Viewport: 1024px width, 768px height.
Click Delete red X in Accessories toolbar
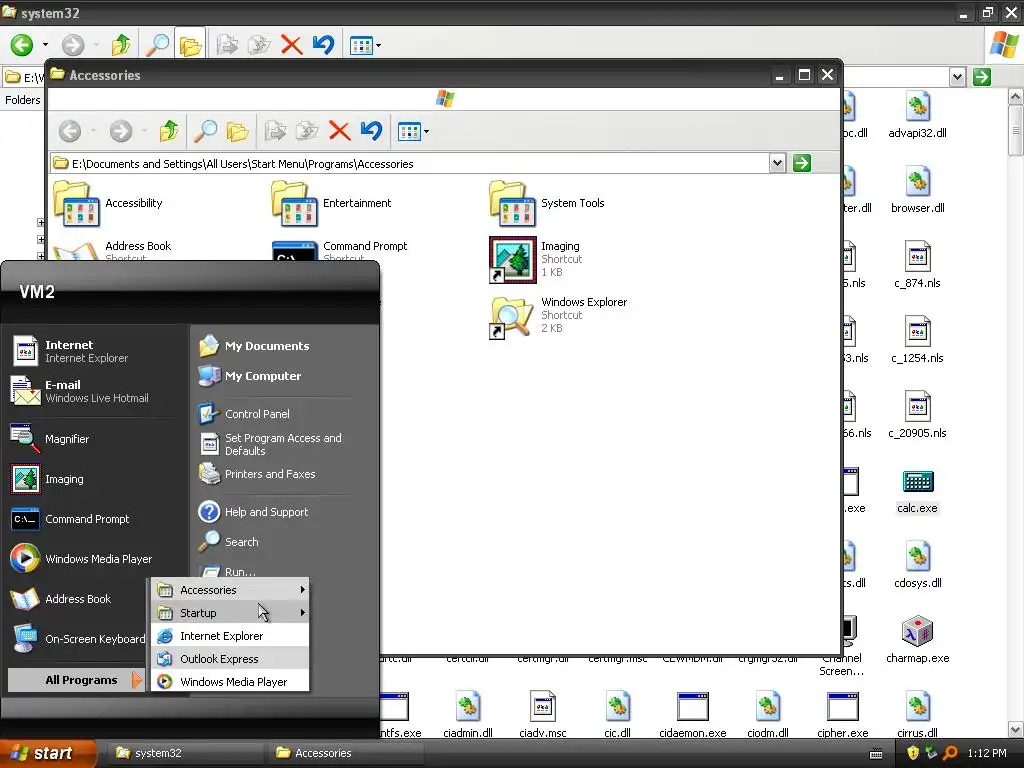point(339,131)
